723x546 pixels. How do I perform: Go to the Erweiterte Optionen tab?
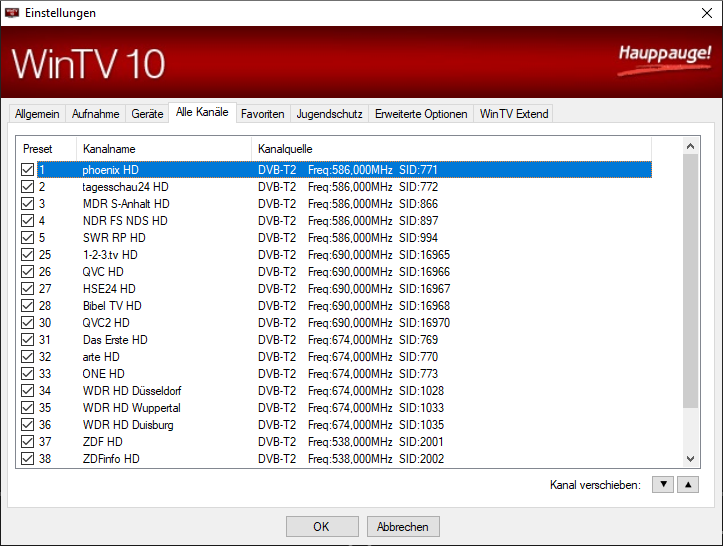point(421,114)
